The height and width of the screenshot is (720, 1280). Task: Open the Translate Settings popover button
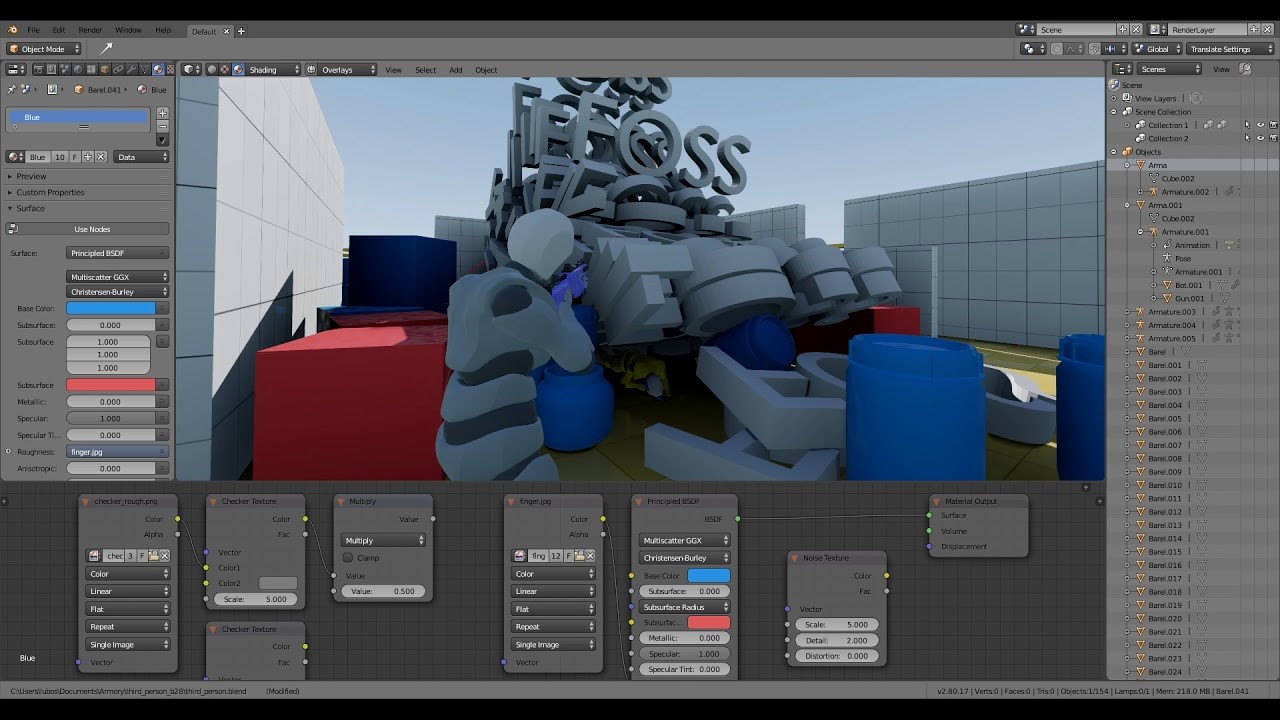1221,49
